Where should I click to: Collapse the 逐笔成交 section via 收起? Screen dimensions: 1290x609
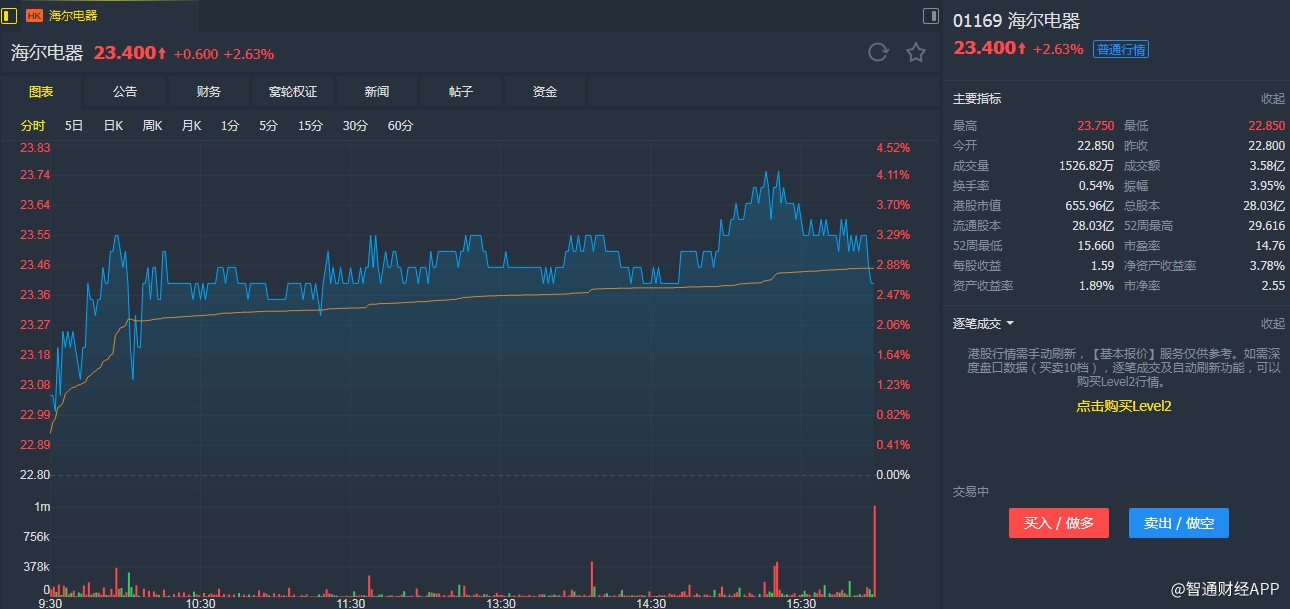1272,324
